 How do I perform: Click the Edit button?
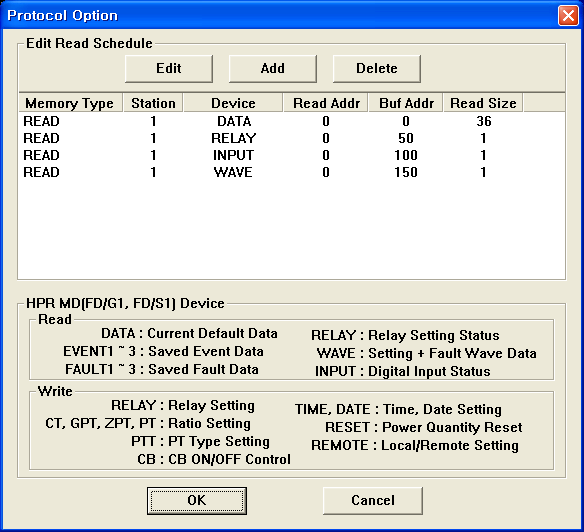click(x=169, y=69)
